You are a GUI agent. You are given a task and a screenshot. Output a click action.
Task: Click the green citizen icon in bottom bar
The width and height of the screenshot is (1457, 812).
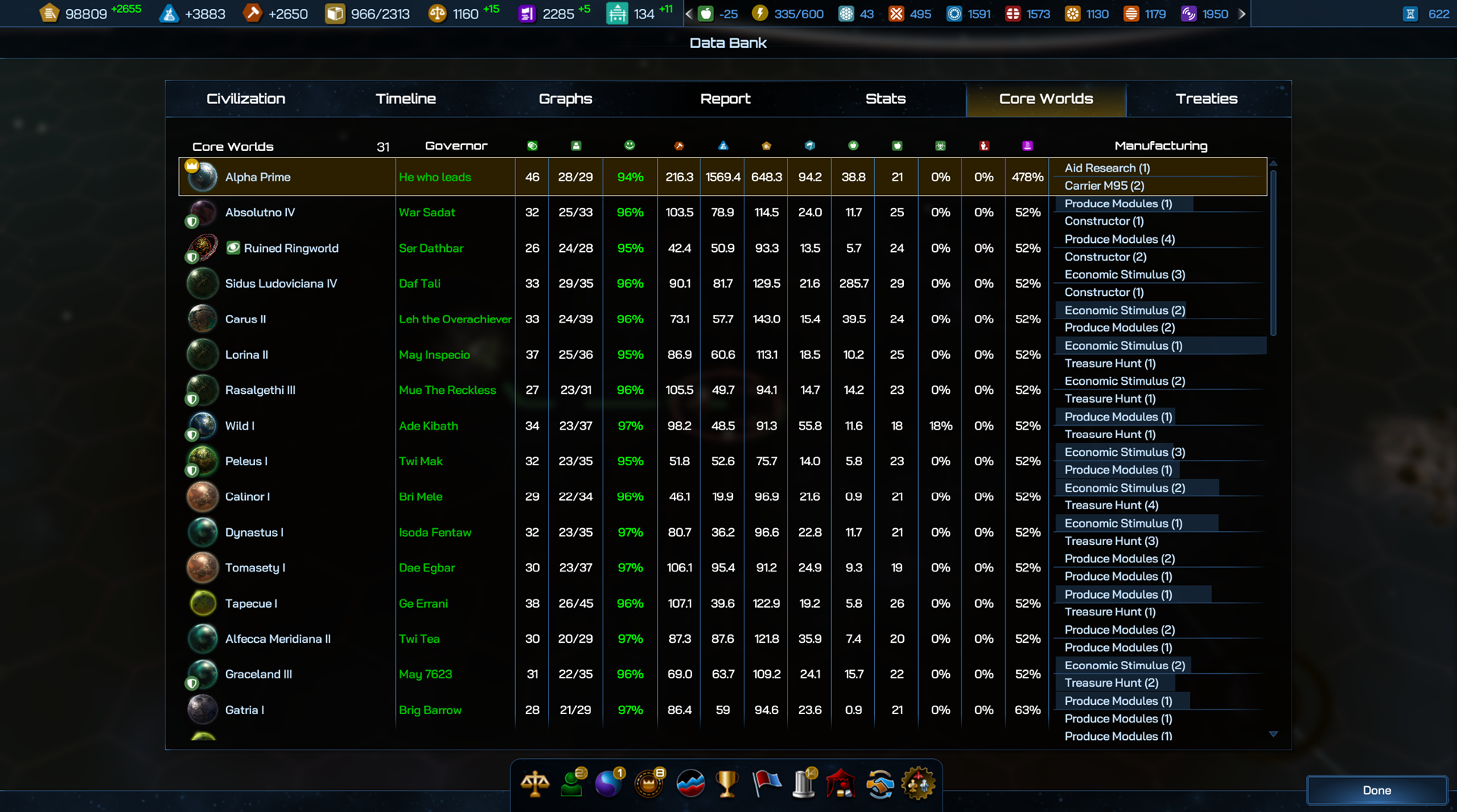(572, 784)
